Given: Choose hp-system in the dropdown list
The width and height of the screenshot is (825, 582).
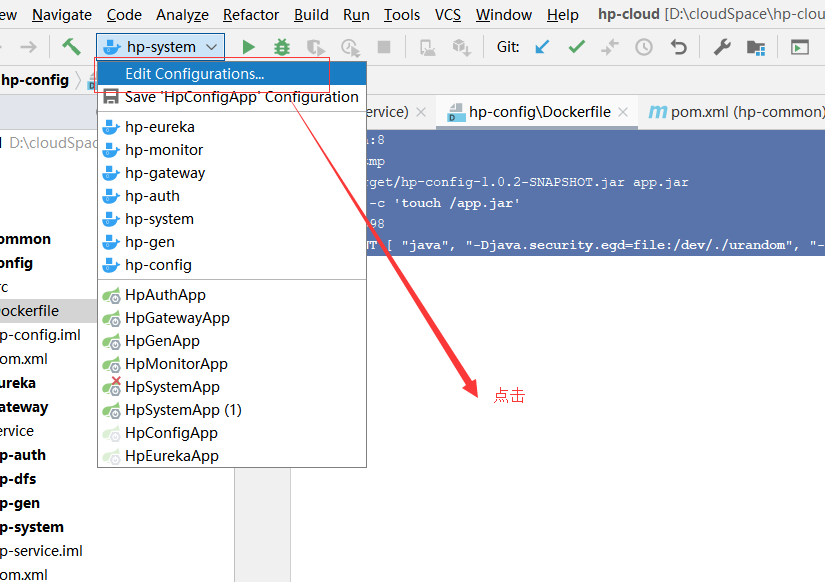Looking at the screenshot, I should [232, 219].
